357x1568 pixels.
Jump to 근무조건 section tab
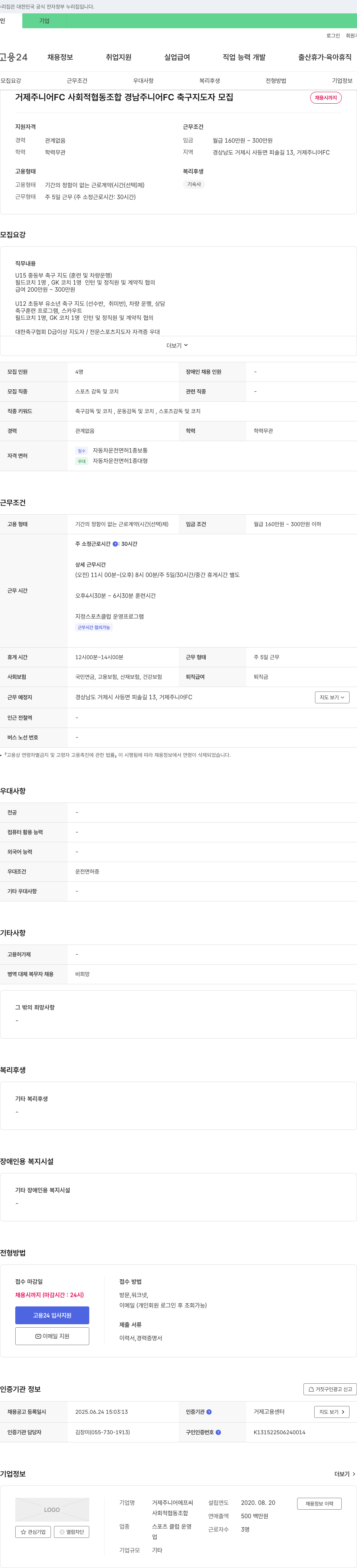77,81
